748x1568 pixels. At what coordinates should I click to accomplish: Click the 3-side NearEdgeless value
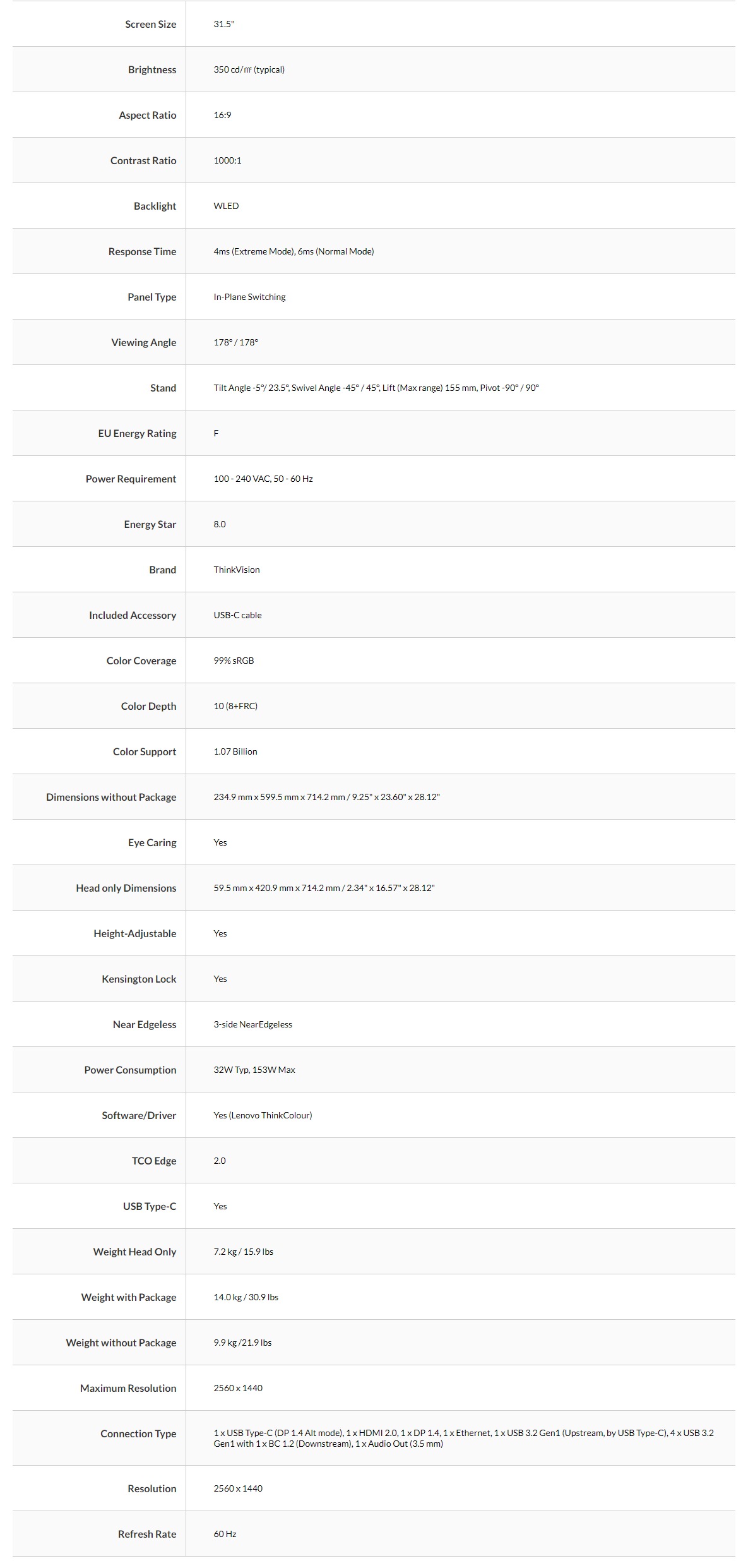[252, 1024]
